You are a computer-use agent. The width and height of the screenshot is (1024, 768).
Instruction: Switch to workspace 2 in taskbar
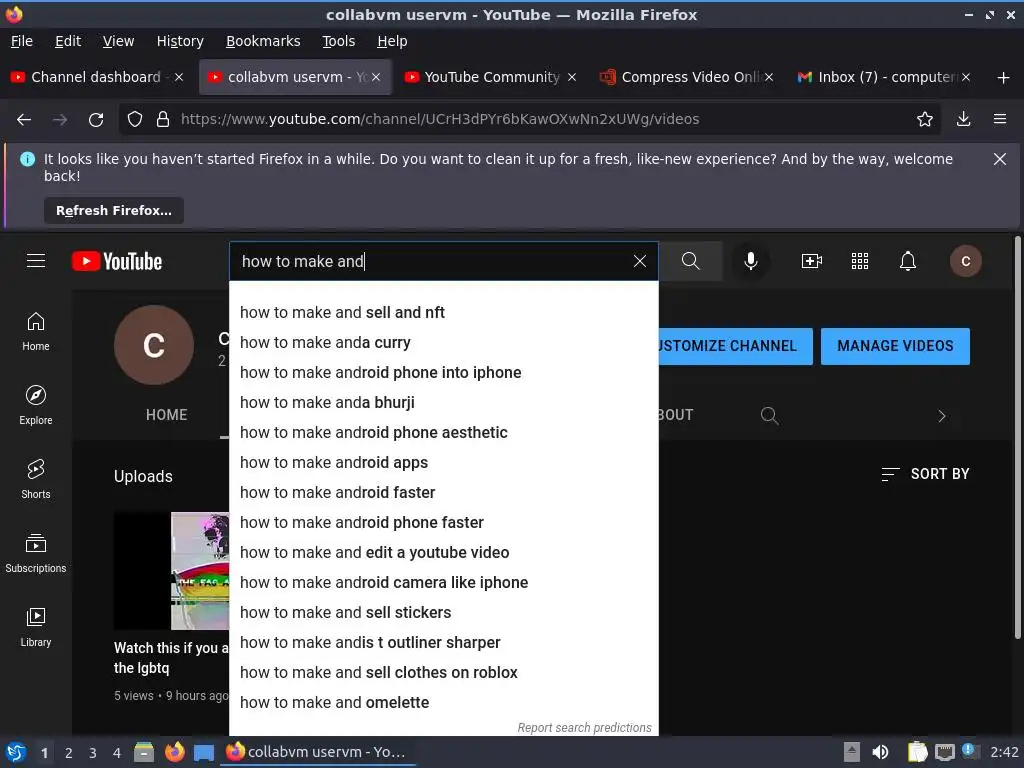69,753
